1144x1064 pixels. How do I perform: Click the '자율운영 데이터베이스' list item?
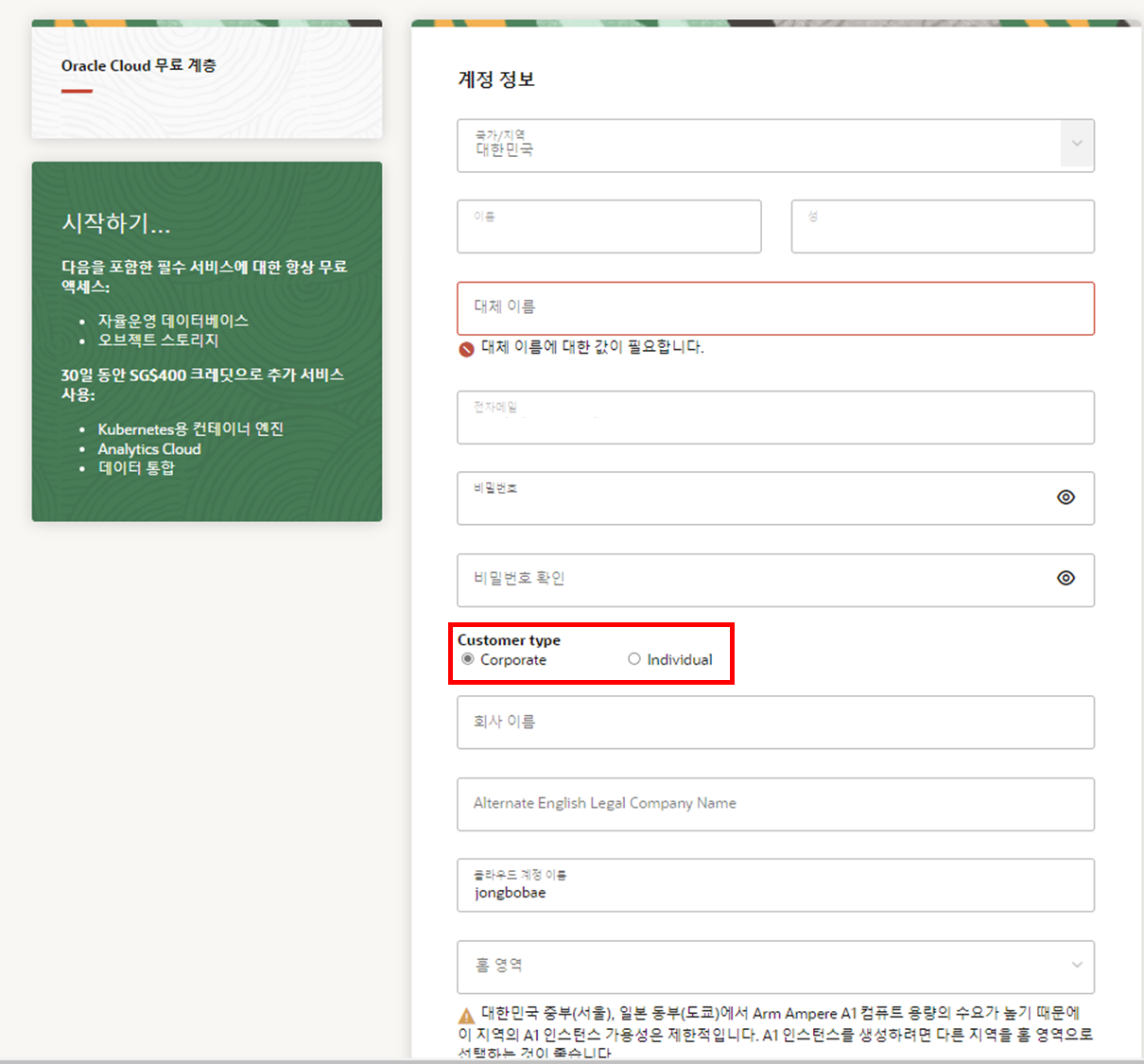point(173,321)
